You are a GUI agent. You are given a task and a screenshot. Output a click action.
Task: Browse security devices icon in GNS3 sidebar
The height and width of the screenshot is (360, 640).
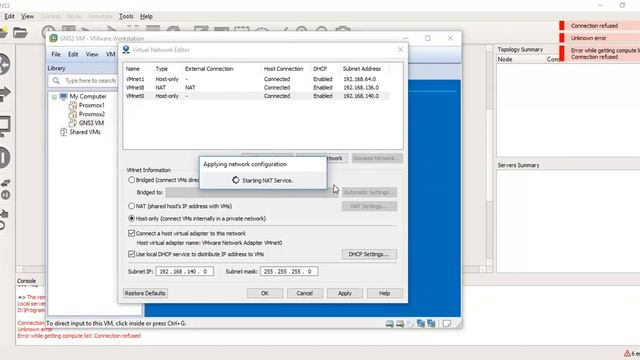[4, 158]
